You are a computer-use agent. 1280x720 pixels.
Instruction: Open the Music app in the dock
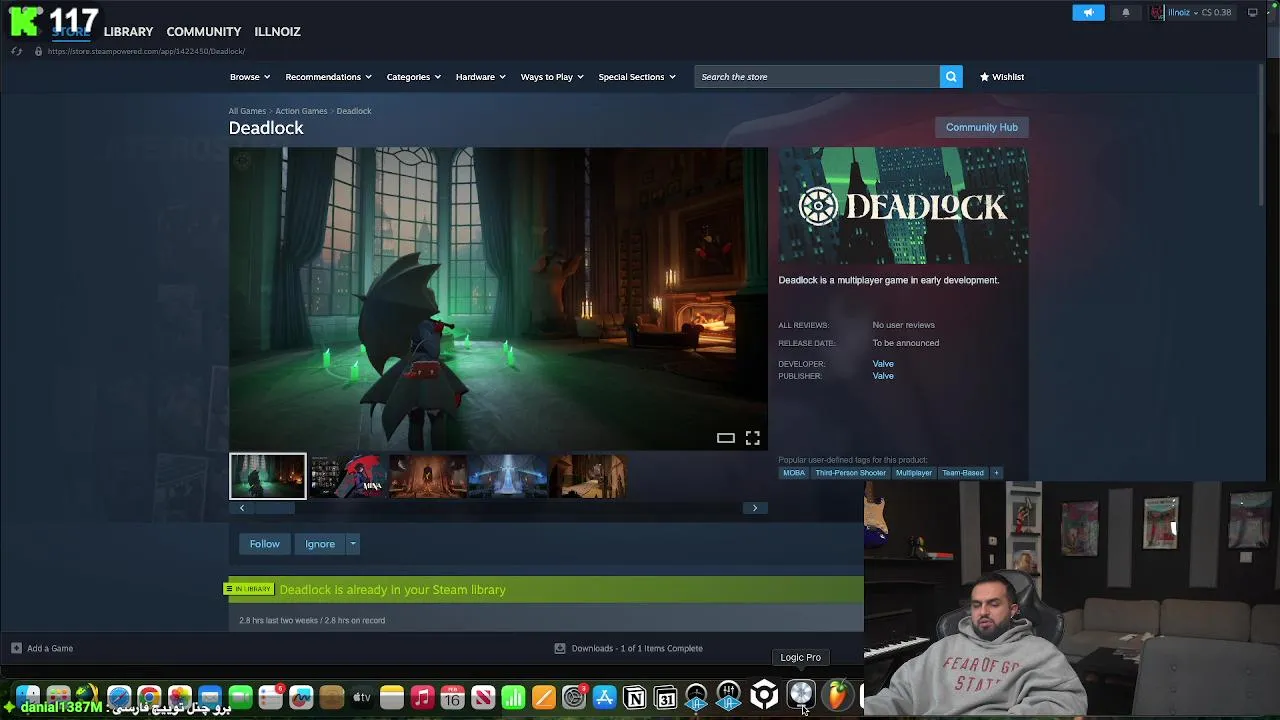(422, 698)
